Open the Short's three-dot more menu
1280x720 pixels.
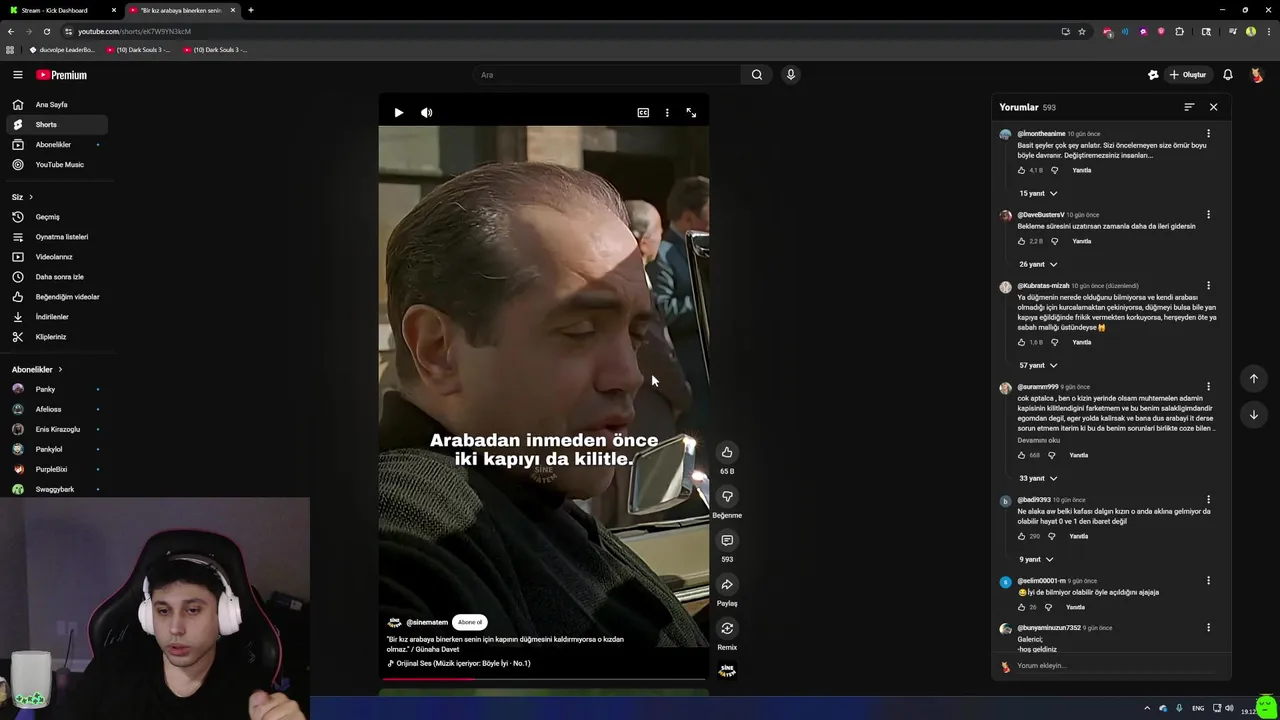coord(667,113)
